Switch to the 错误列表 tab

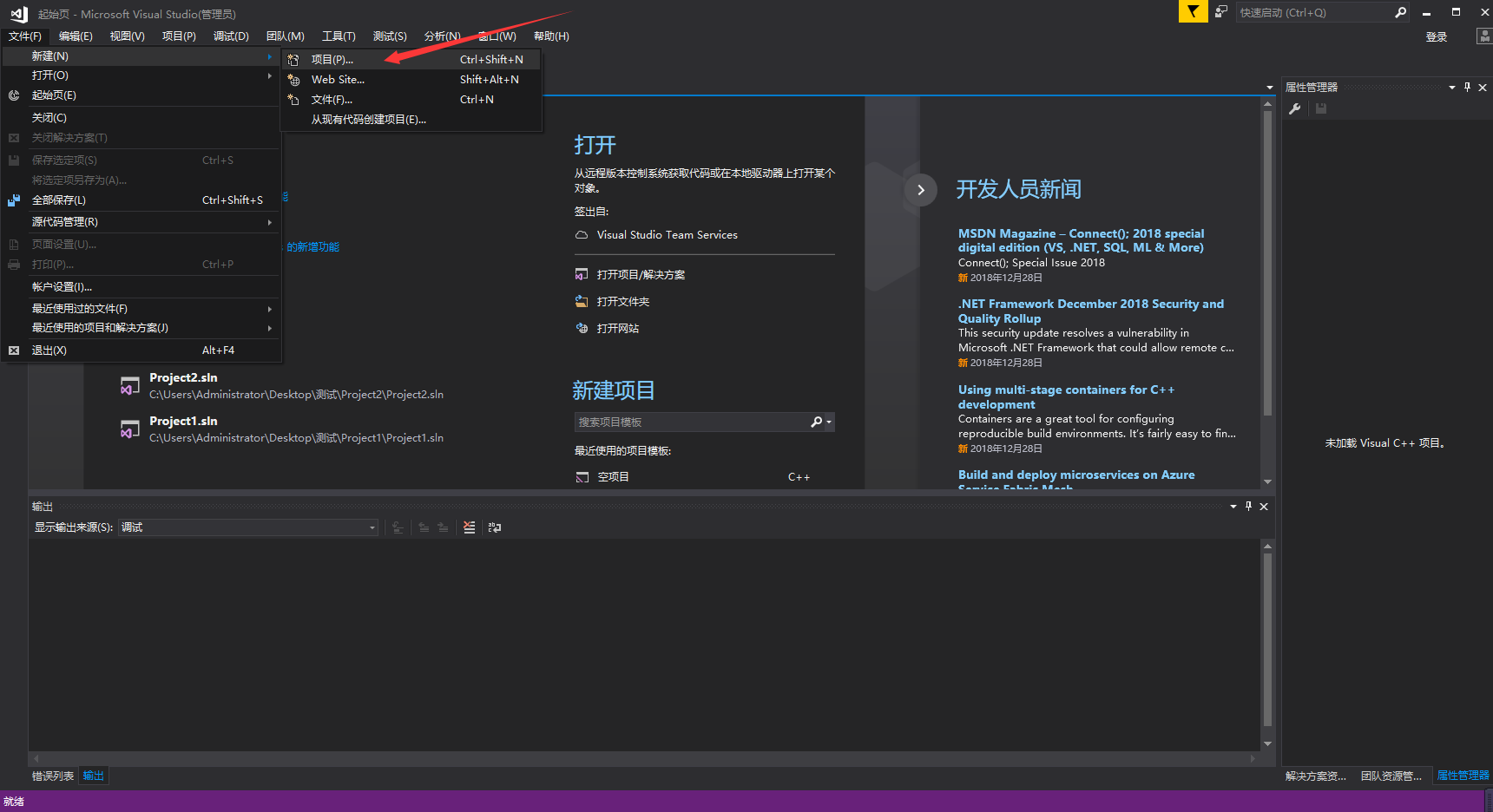coord(53,776)
